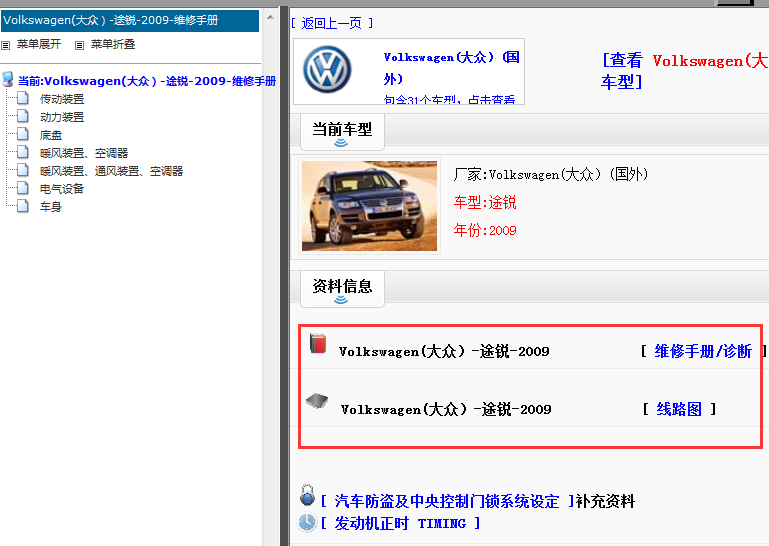Click the 补充资料 text

(x=605, y=501)
